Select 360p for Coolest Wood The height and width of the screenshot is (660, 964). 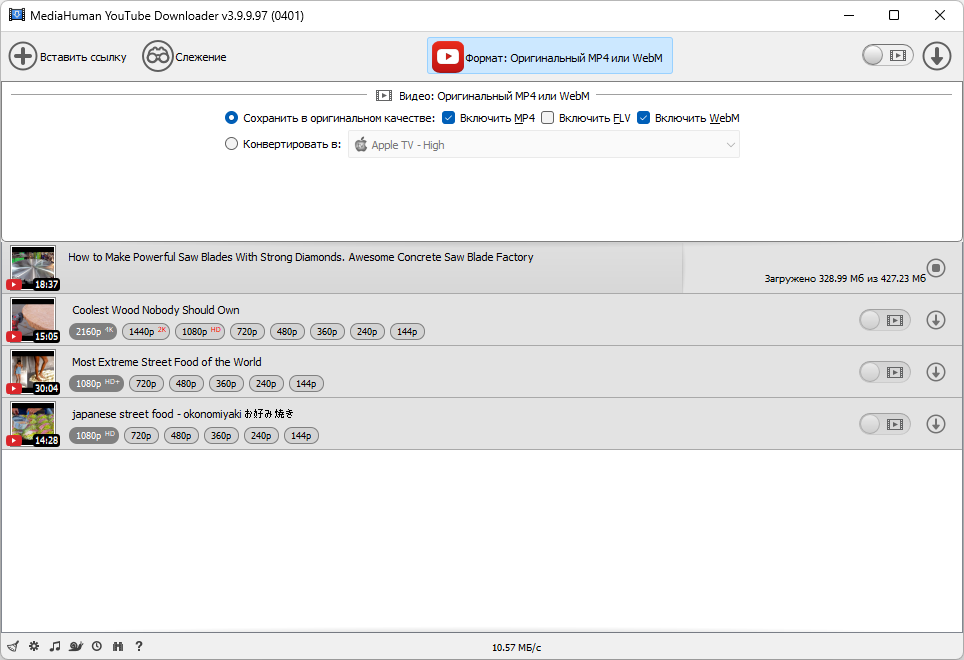point(327,331)
